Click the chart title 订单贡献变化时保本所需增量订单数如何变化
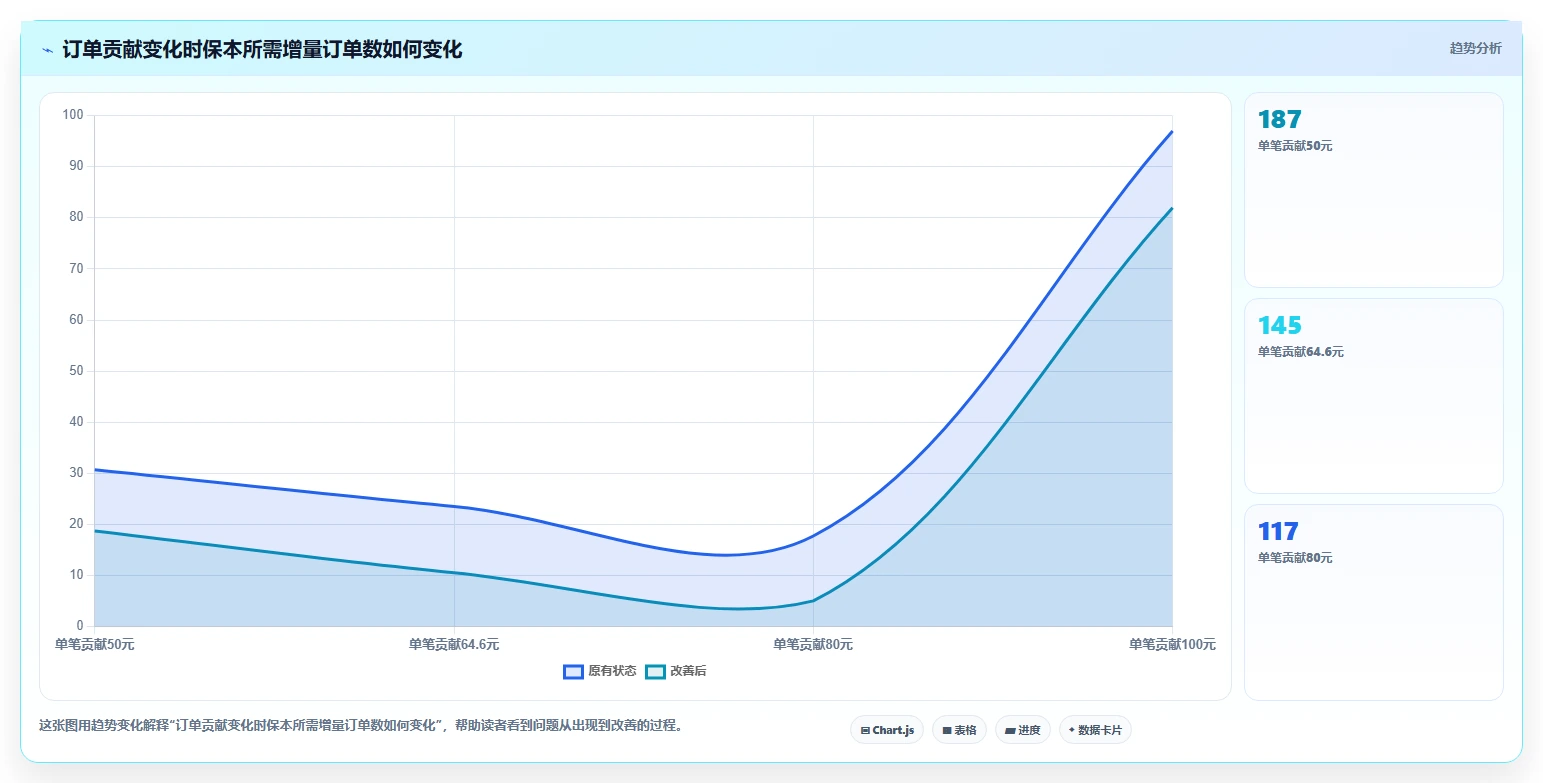The width and height of the screenshot is (1543, 783). click(x=262, y=49)
